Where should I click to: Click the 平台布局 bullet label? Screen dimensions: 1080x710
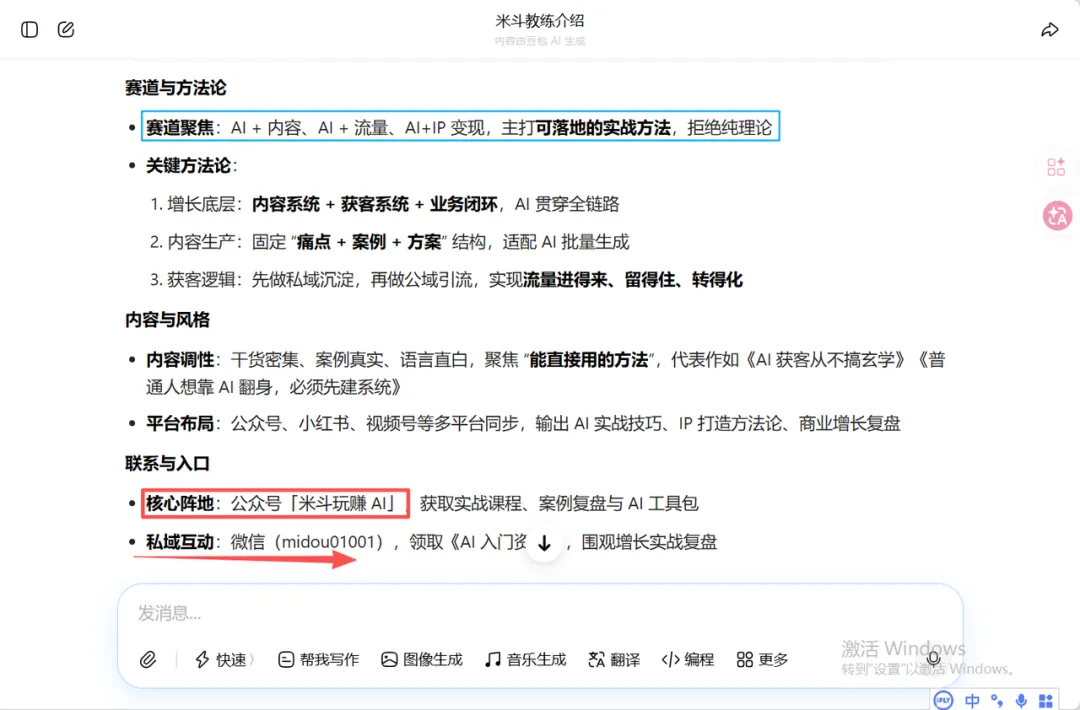[180, 424]
